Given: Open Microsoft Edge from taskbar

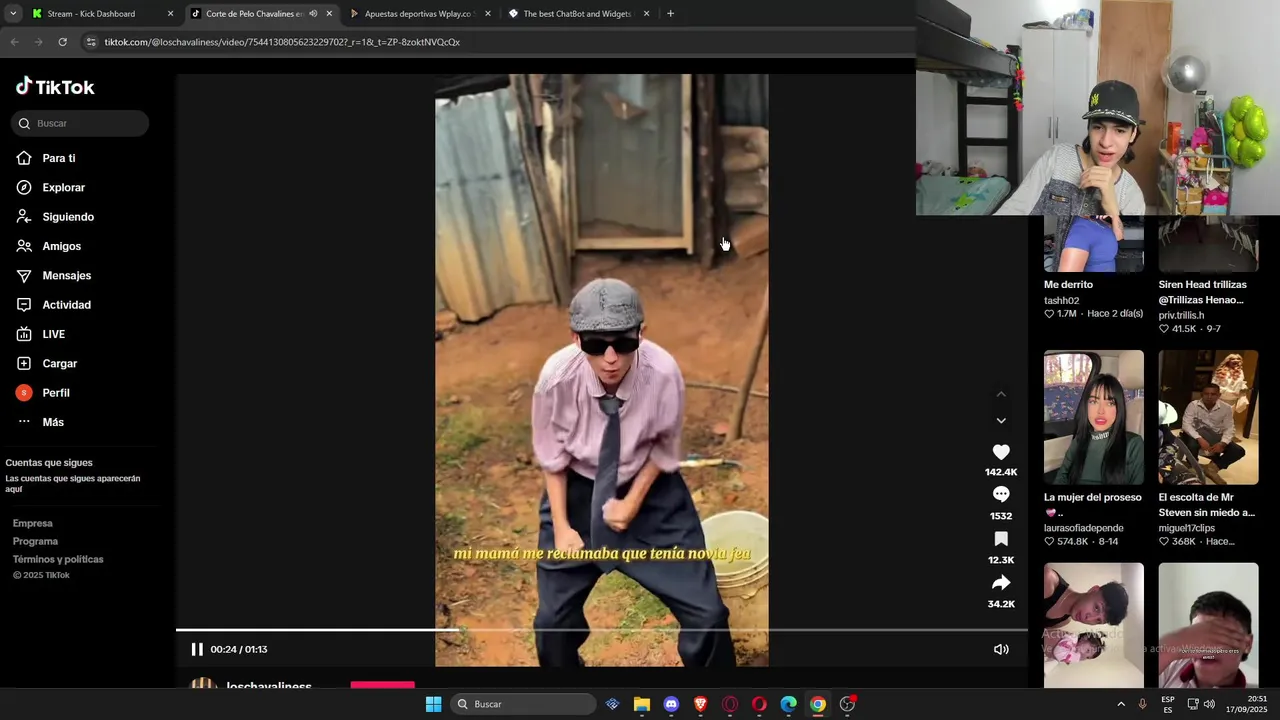Looking at the screenshot, I should click(788, 704).
